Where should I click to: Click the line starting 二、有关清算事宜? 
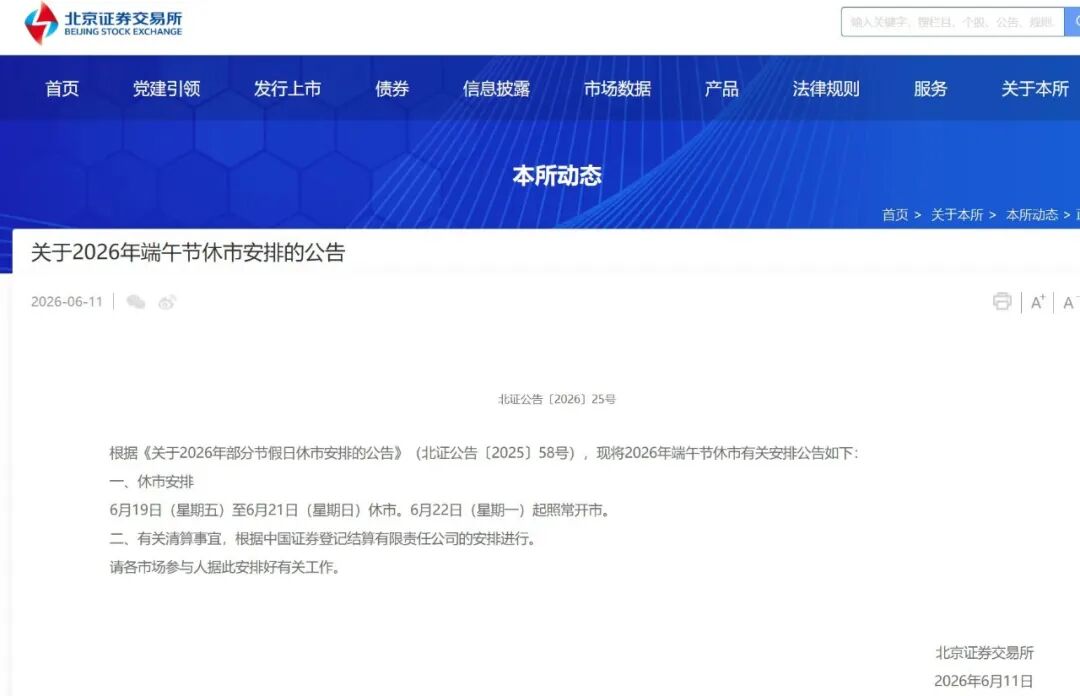[x=322, y=539]
